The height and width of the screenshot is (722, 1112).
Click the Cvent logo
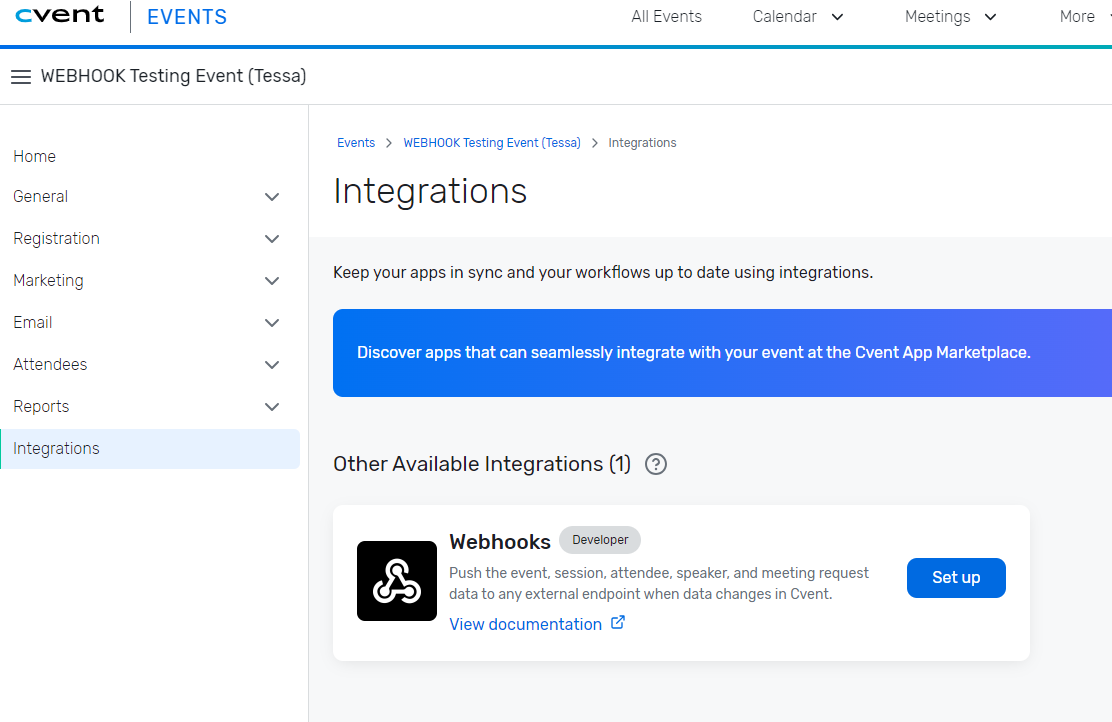60,15
